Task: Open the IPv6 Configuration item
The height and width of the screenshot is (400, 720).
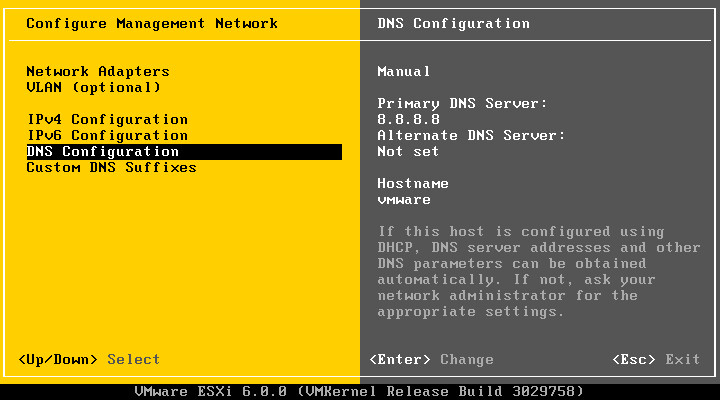Action: point(107,135)
